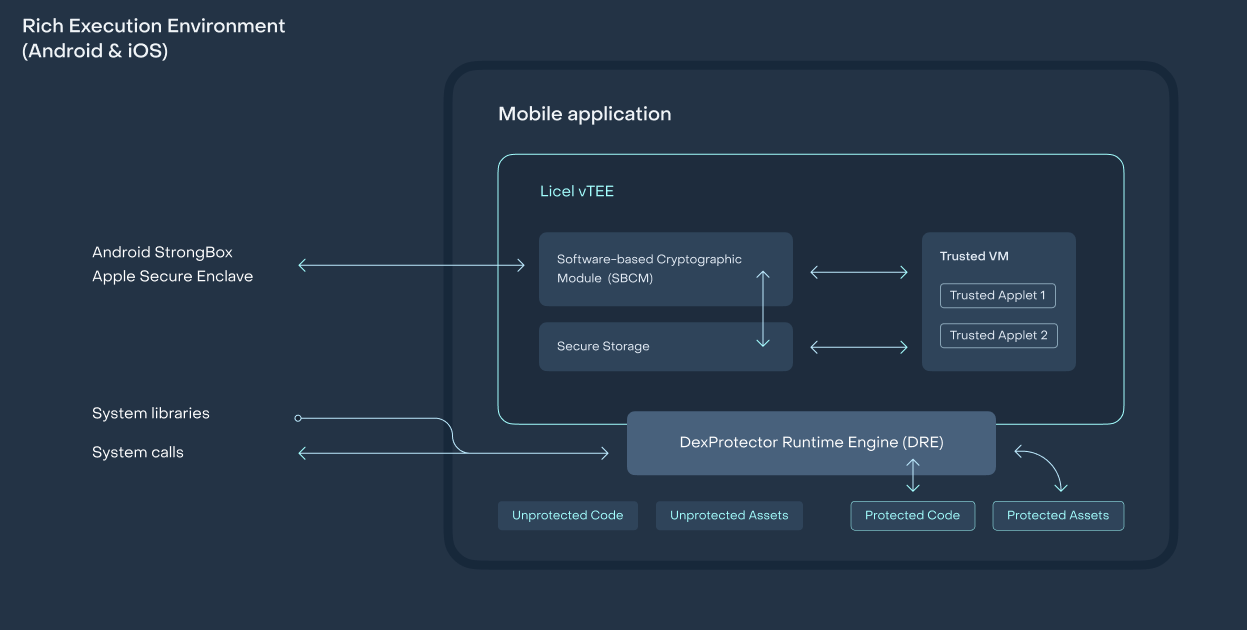This screenshot has width=1247, height=630.
Task: Click the arrow between Secure Storage and Trusted VM
Action: (x=858, y=347)
